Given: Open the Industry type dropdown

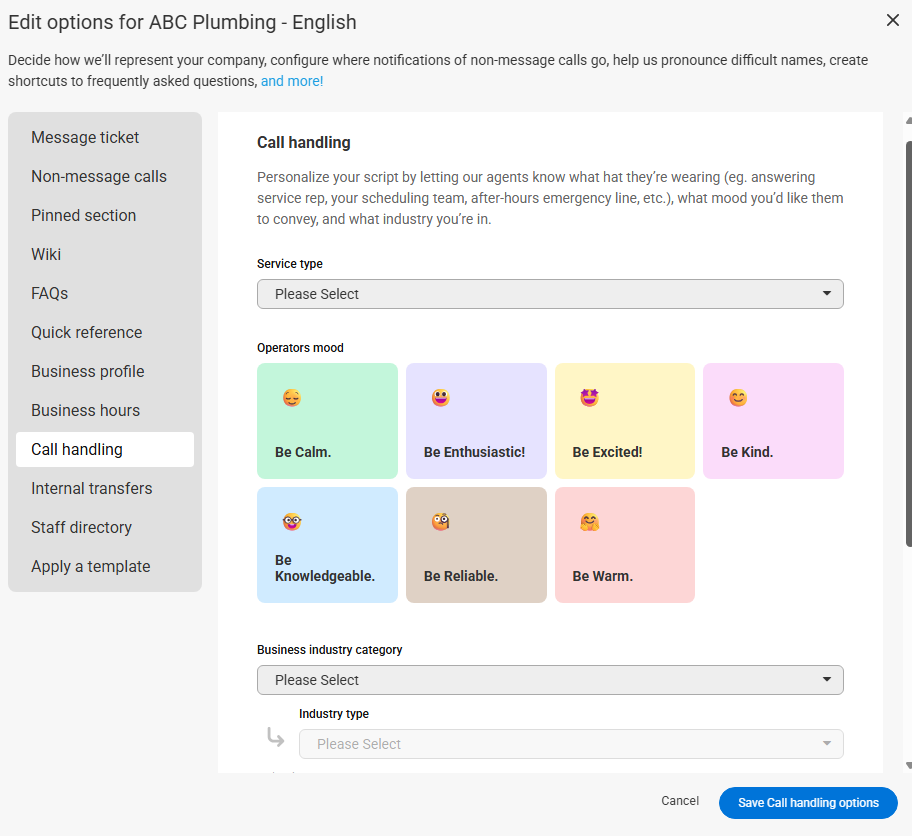Looking at the screenshot, I should [x=570, y=744].
